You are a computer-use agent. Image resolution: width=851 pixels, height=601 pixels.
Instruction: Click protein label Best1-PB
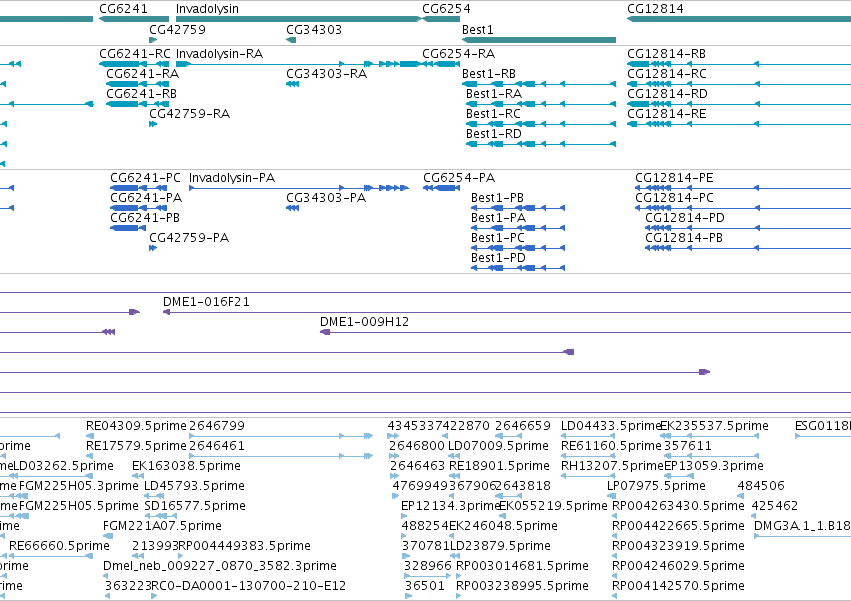click(x=498, y=198)
